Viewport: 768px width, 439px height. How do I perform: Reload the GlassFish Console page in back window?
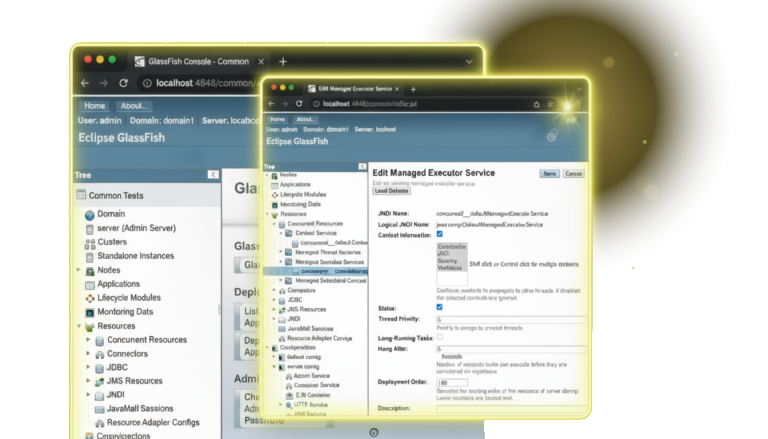123,83
